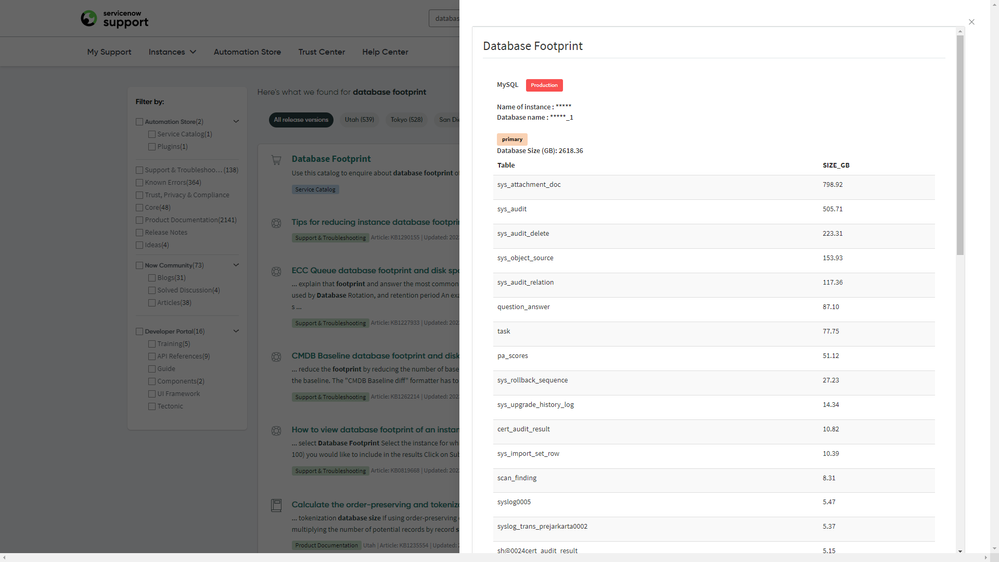Check the Core(48) filter

[x=139, y=208]
